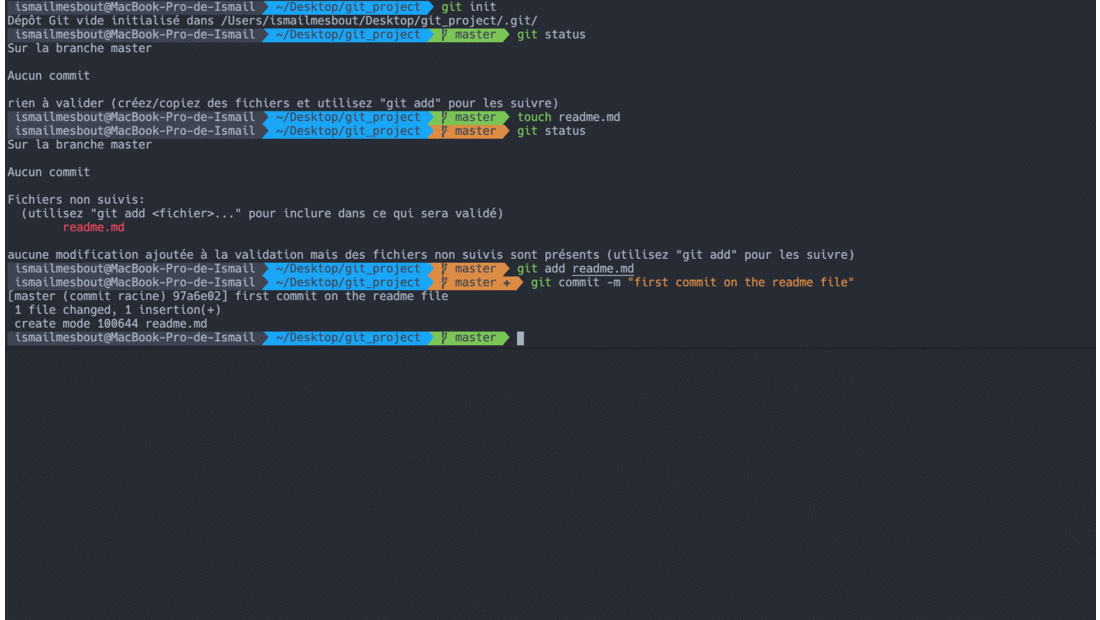Click branch icon on 'touch readme.md' prompt

(444, 117)
